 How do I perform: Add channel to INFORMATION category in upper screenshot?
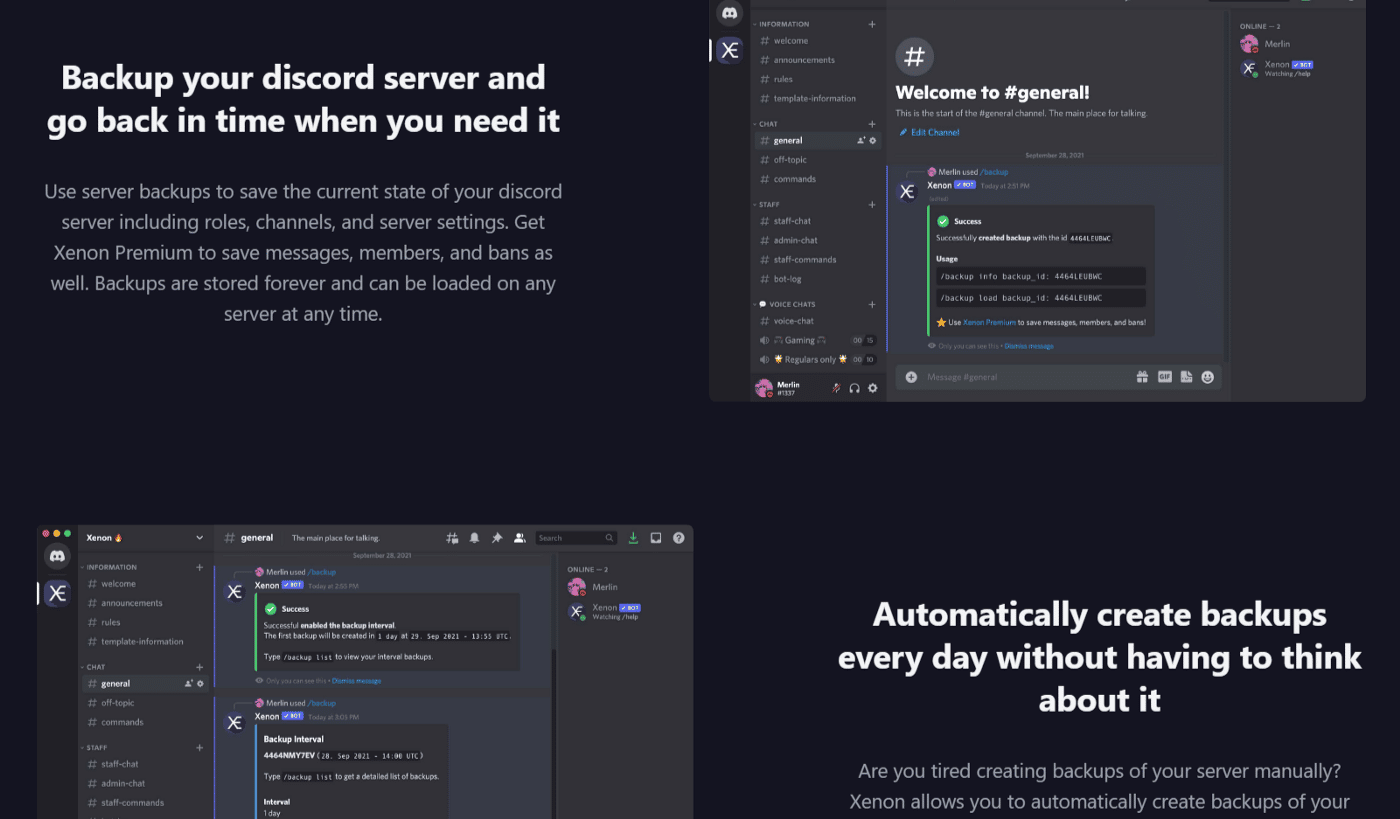(x=872, y=24)
